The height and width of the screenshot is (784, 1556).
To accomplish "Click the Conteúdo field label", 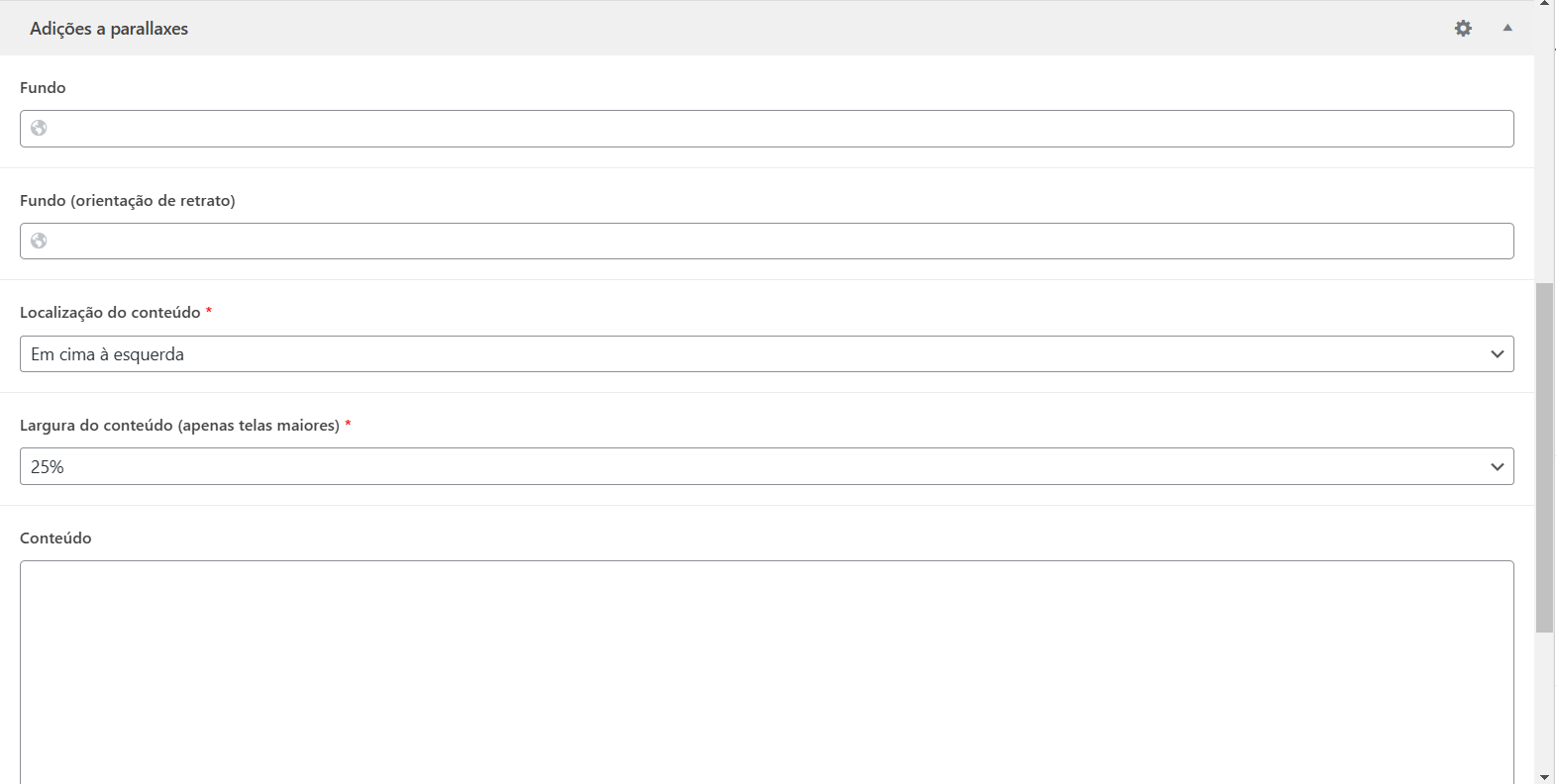I will coord(55,539).
